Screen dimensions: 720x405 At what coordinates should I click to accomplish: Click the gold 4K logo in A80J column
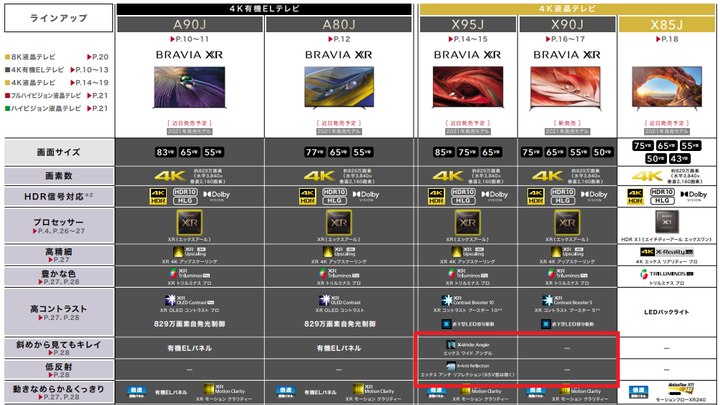point(319,176)
